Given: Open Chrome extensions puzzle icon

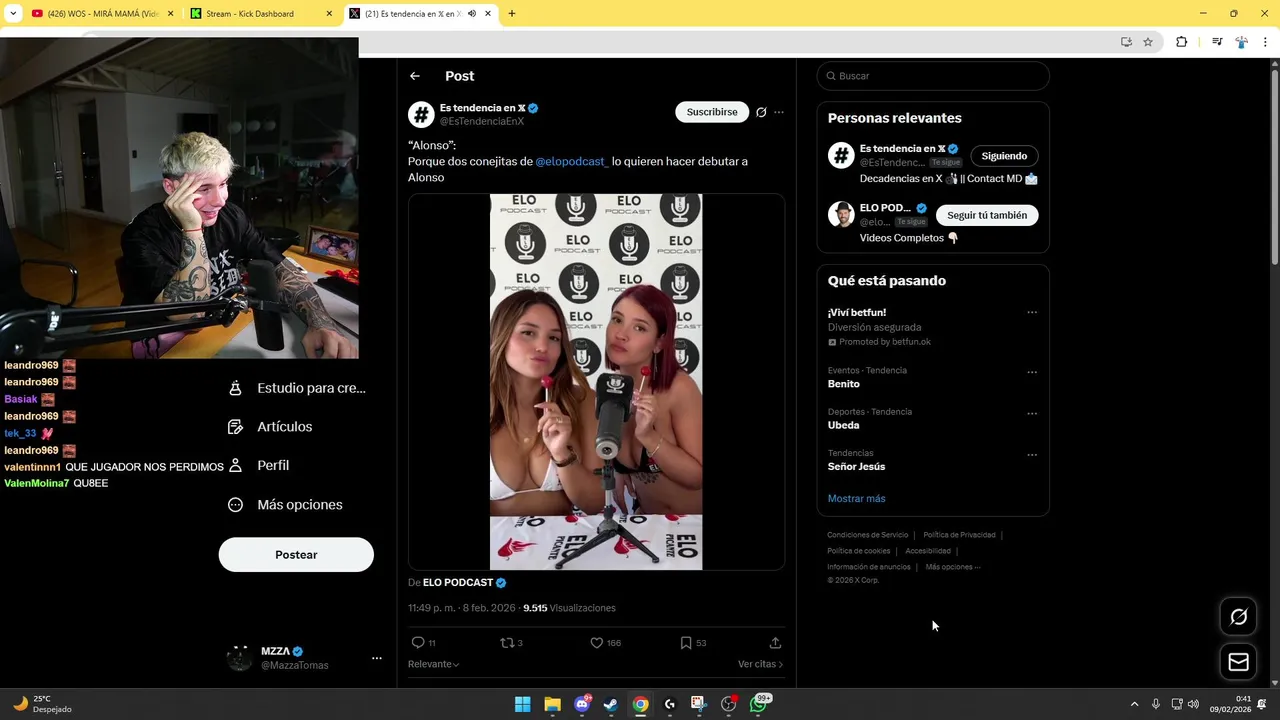Looking at the screenshot, I should (x=1181, y=42).
